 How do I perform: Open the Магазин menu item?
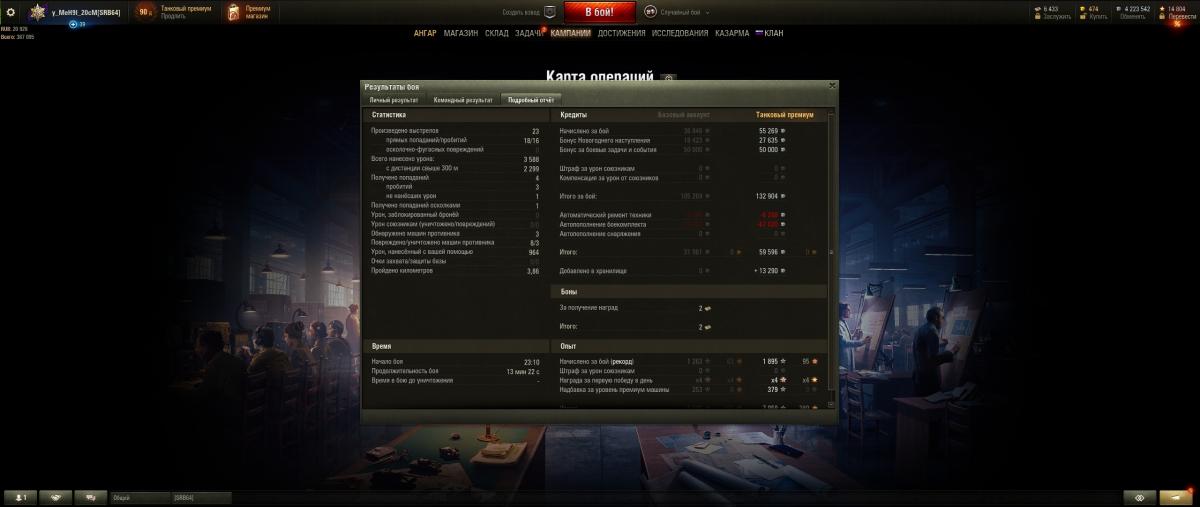pyautogui.click(x=461, y=33)
